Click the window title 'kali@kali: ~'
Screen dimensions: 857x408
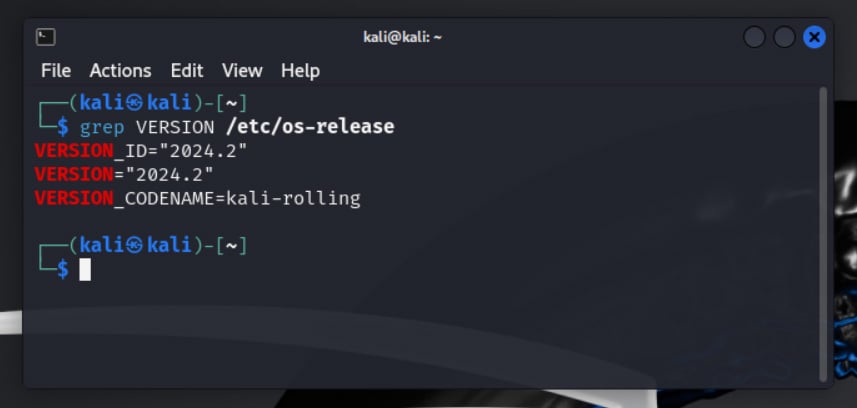tap(402, 37)
